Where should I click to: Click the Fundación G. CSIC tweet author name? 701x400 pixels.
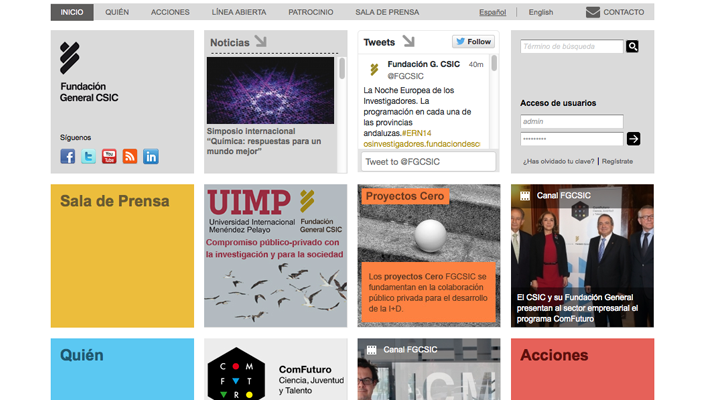pyautogui.click(x=423, y=64)
